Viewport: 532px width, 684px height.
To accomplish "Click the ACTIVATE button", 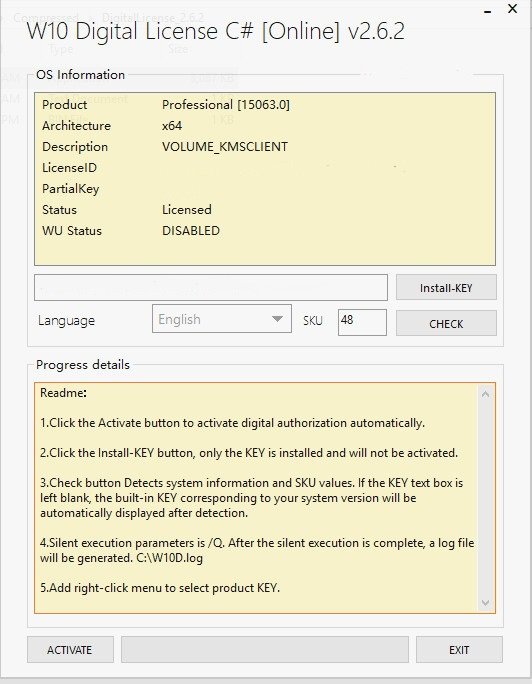I will [x=70, y=650].
